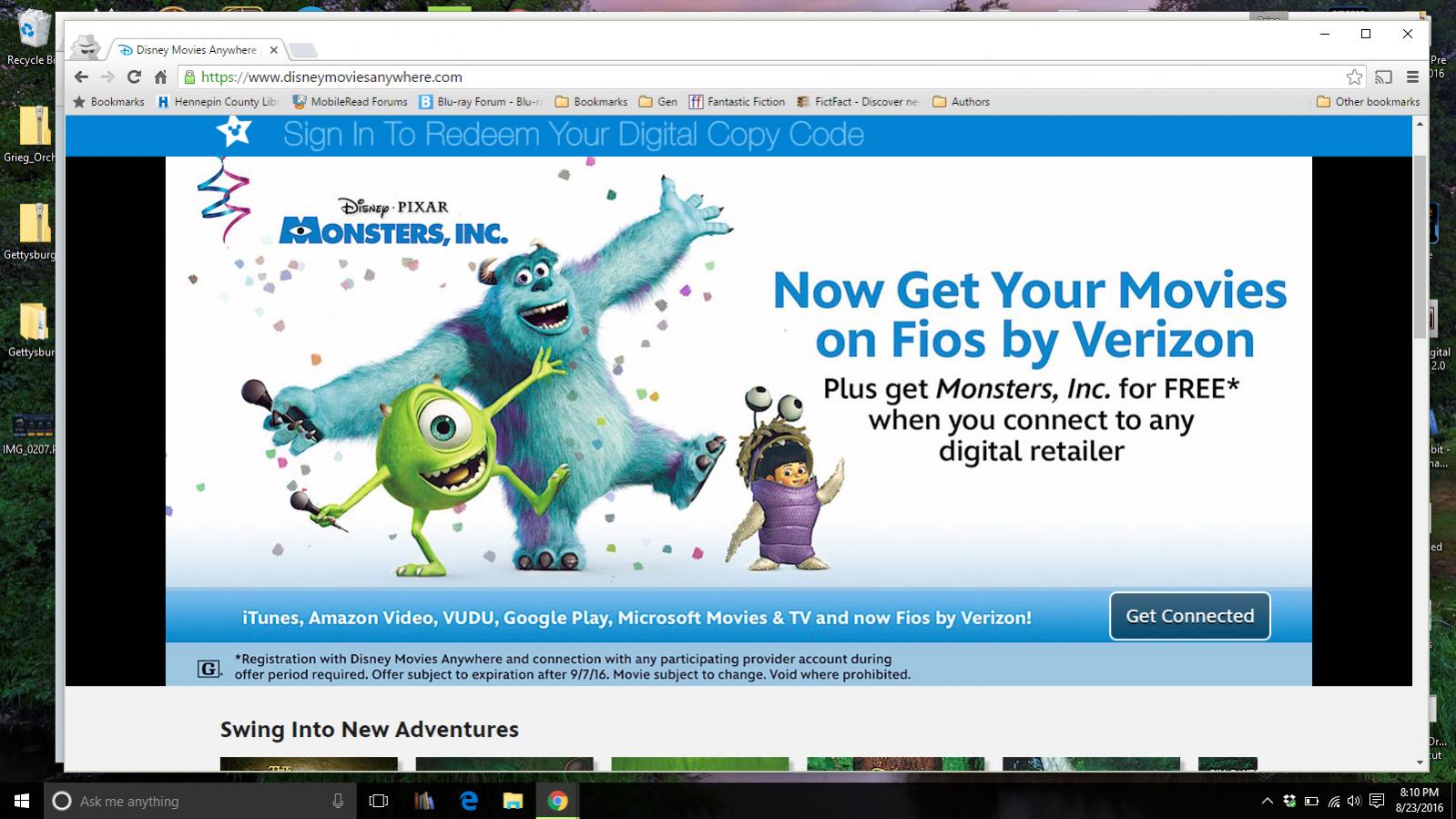Open the FictFact bookmark
Viewport: 1456px width, 819px height.
pyautogui.click(x=858, y=102)
